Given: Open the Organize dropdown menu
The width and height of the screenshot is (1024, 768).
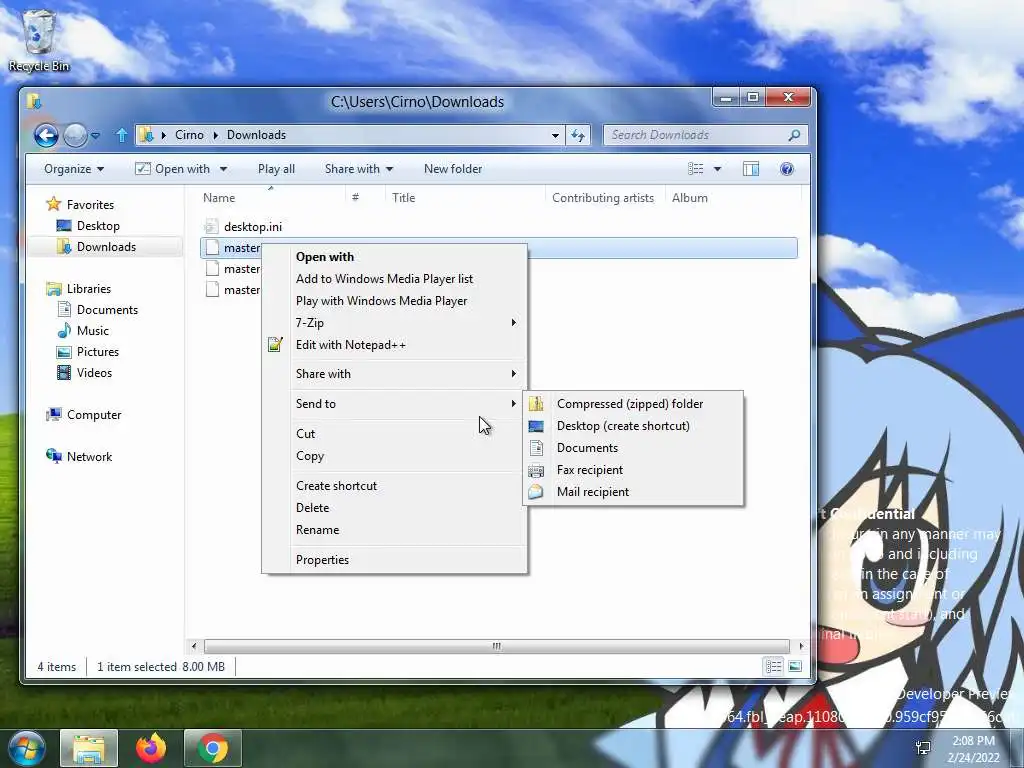Looking at the screenshot, I should click(x=74, y=169).
